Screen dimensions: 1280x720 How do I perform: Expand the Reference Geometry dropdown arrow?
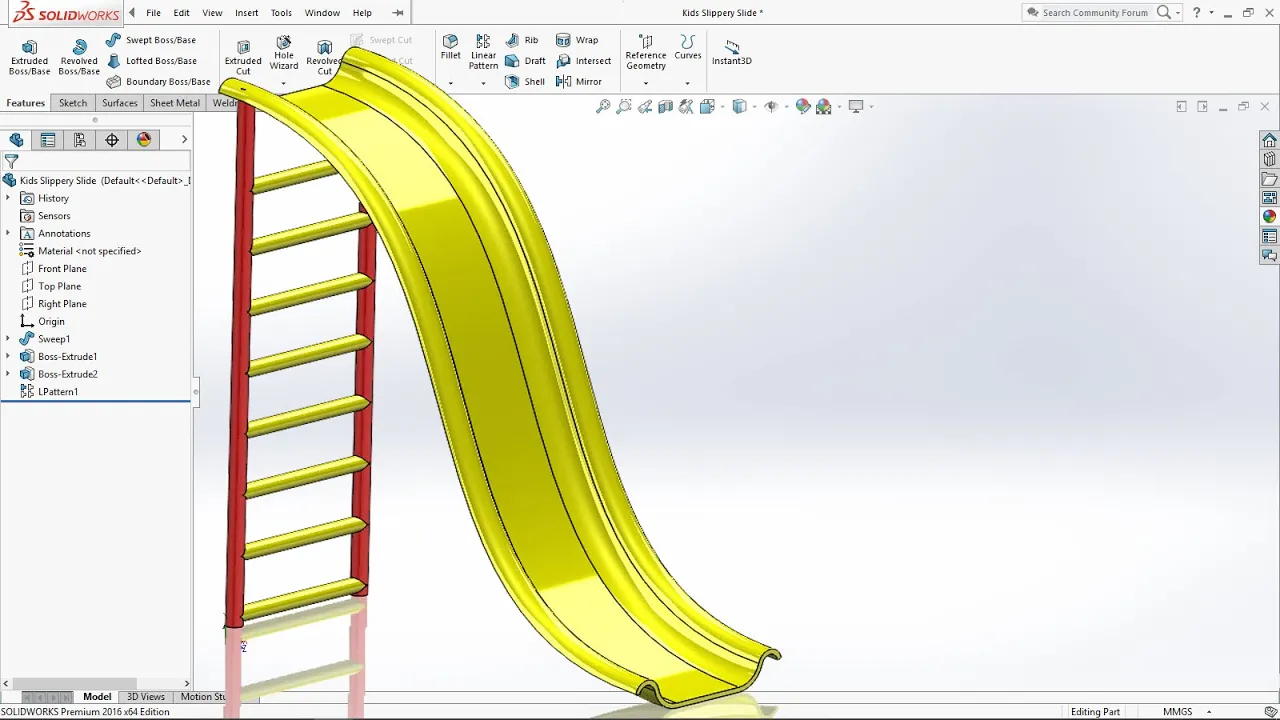click(x=646, y=83)
